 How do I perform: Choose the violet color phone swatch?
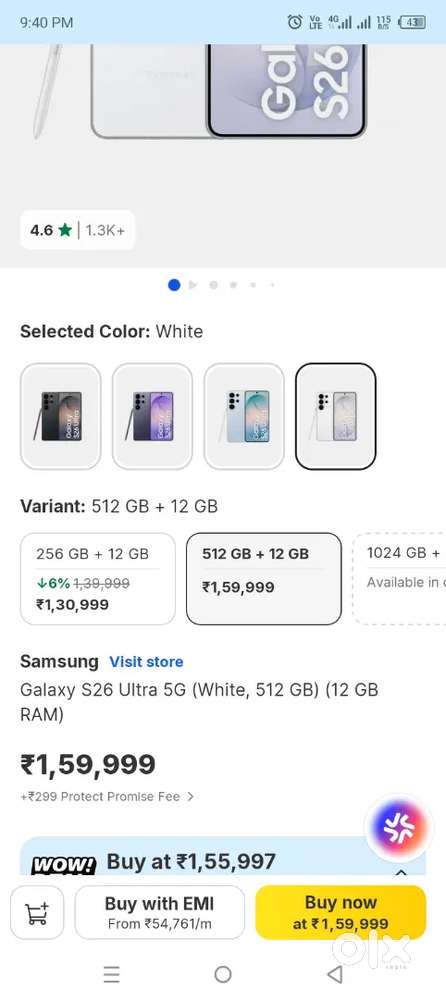pos(152,416)
